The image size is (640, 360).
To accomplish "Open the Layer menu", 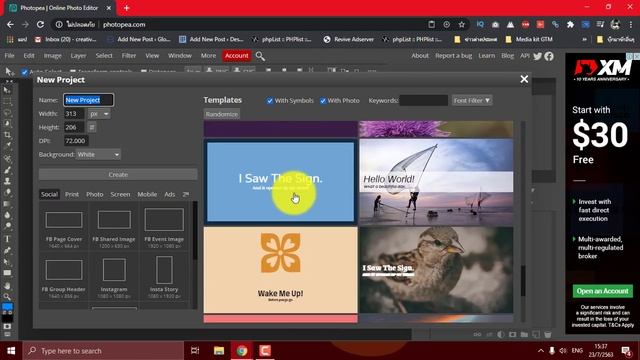I will tap(78, 56).
